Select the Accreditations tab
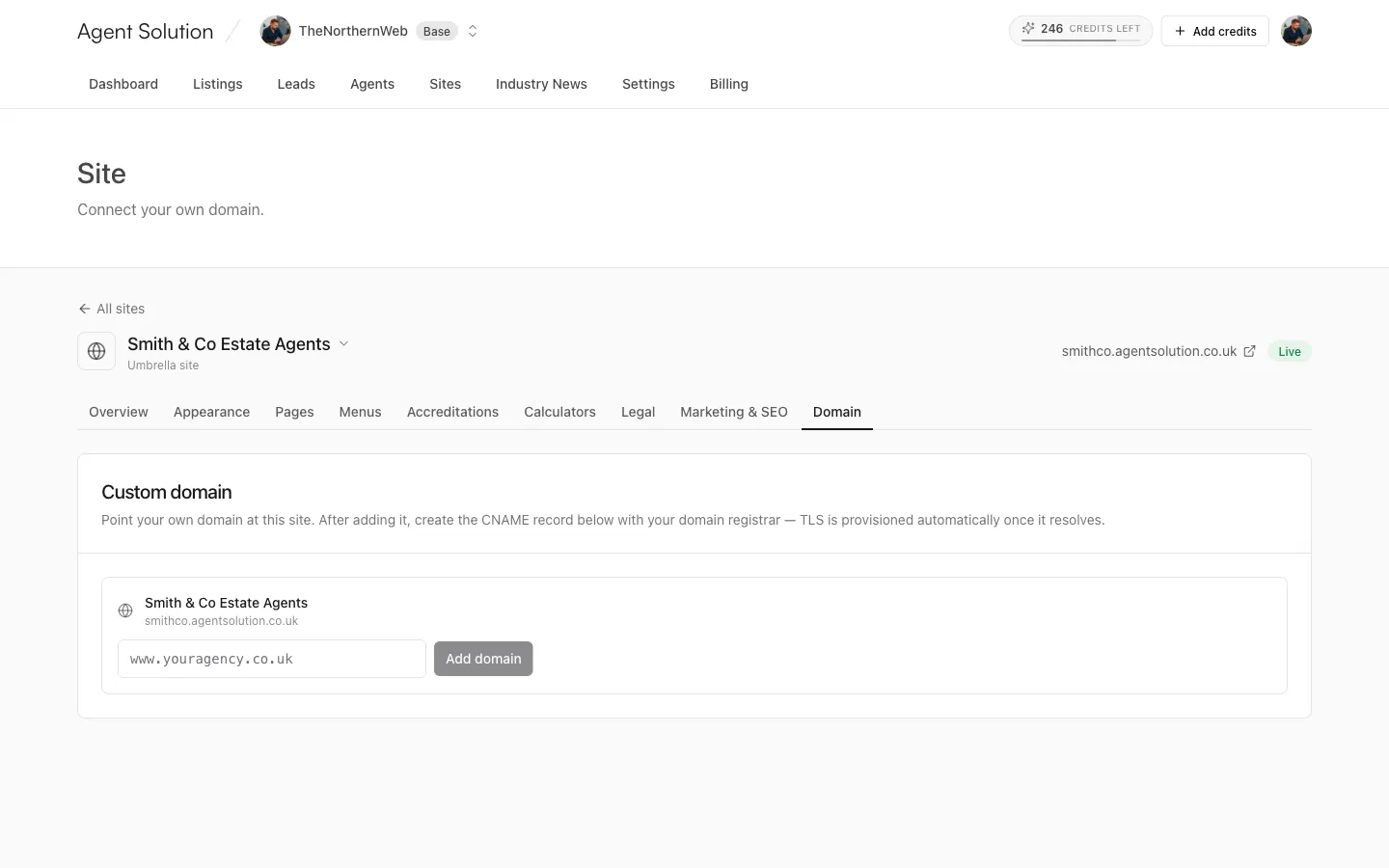1389x868 pixels. click(x=452, y=412)
